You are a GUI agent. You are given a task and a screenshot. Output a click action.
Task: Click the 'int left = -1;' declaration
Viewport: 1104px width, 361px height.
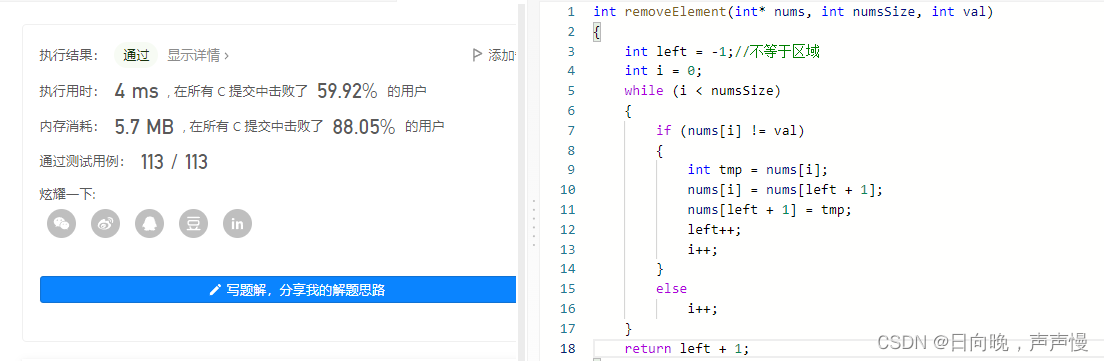(x=679, y=51)
